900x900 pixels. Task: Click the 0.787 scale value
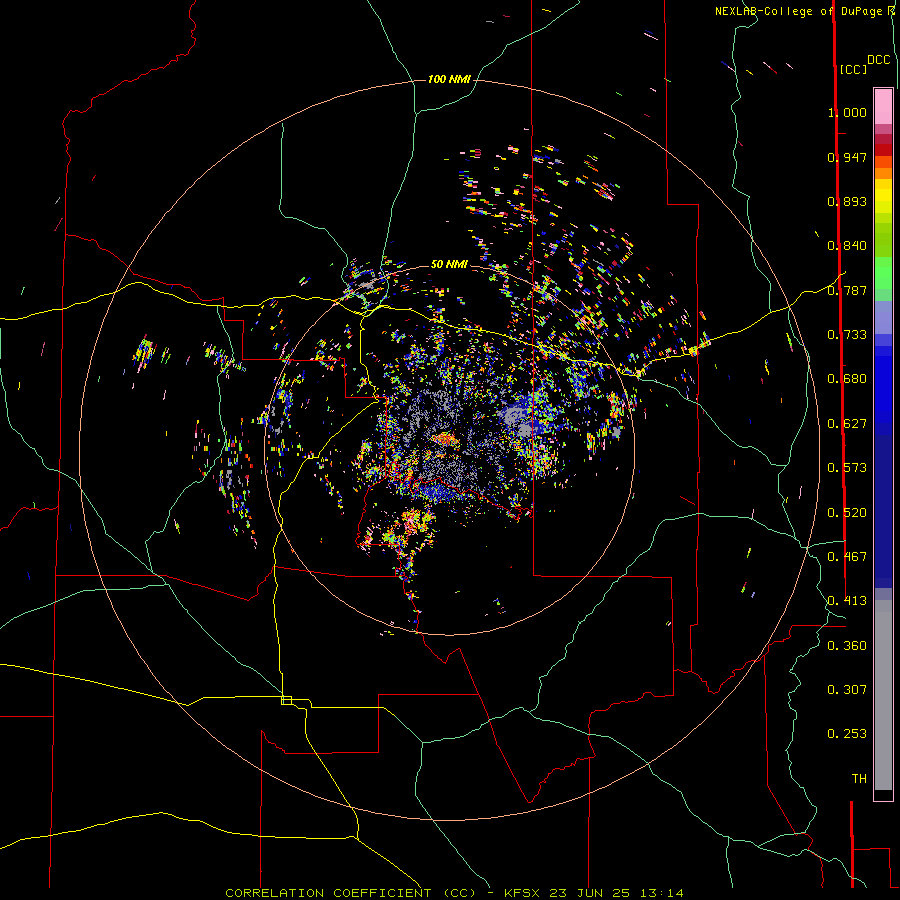(847, 290)
